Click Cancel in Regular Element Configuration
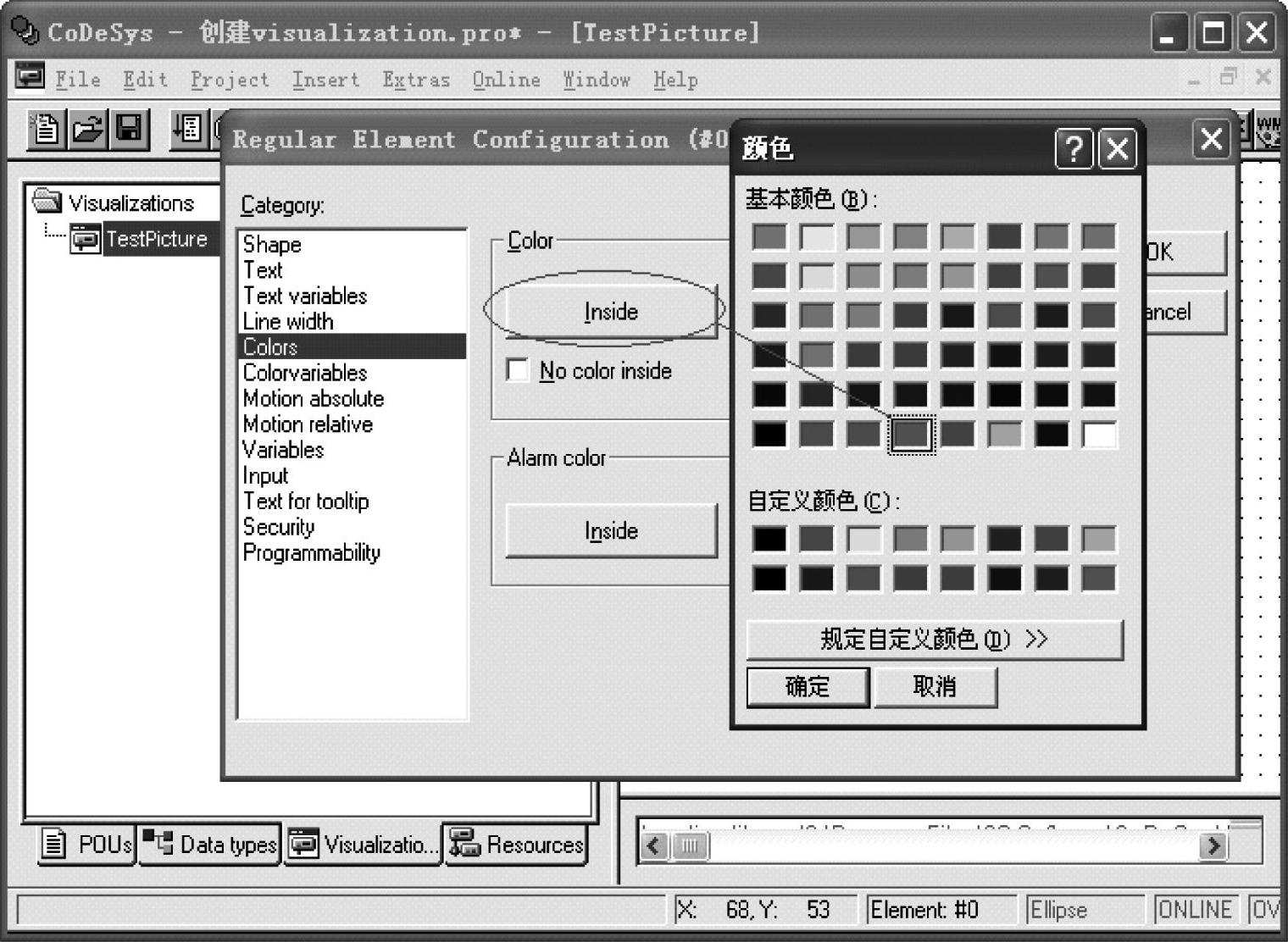Viewport: 1288px width, 942px height. [1185, 312]
